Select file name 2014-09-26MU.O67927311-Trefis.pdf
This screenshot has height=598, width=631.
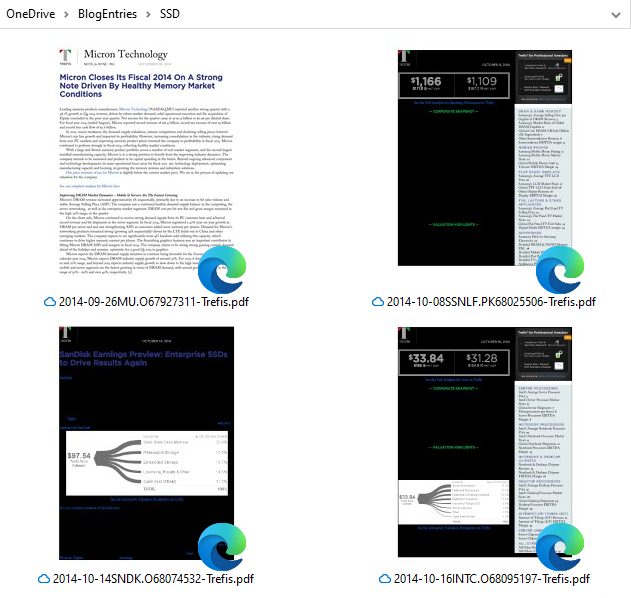coord(154,302)
